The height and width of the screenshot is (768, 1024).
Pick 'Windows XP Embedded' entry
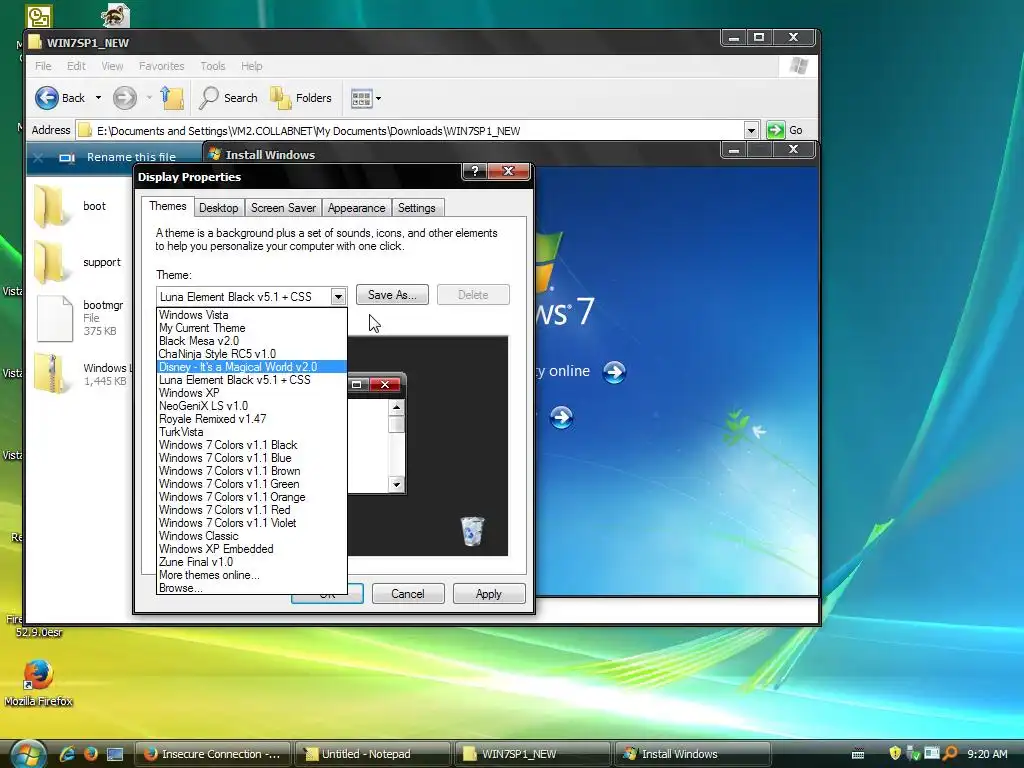tap(251, 549)
